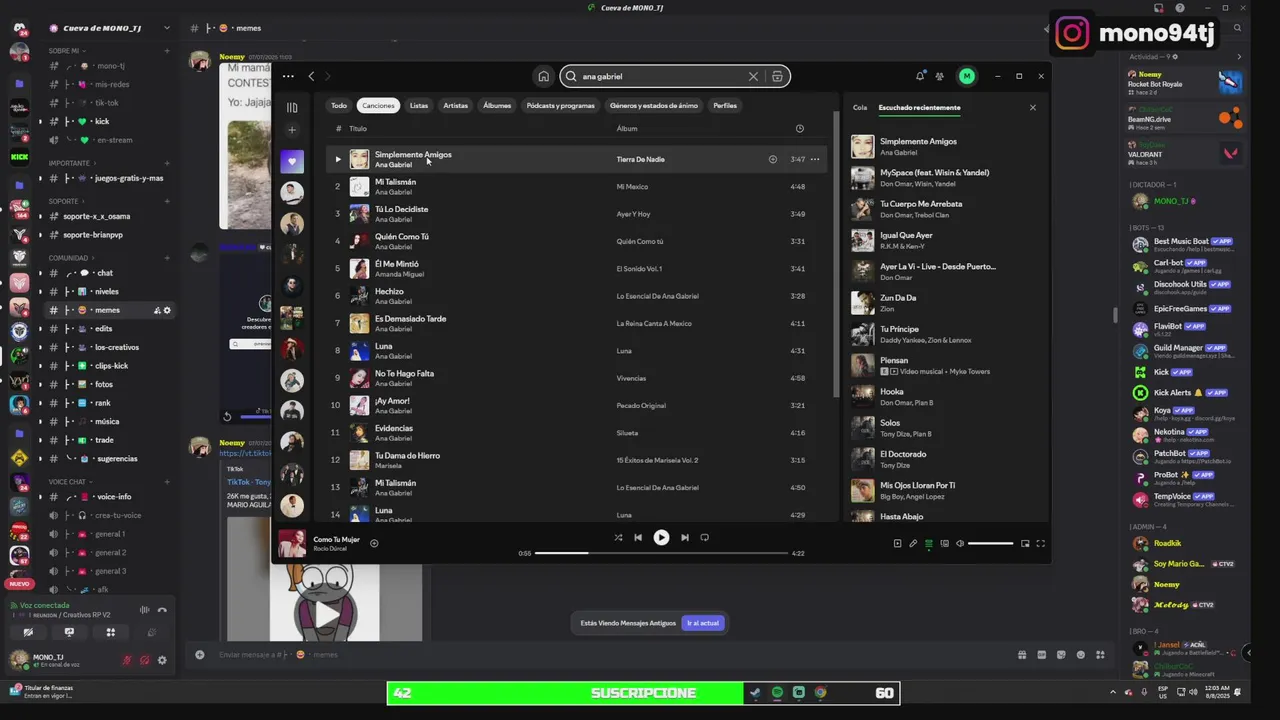Select the 'Álbumes' filter chip

point(497,105)
